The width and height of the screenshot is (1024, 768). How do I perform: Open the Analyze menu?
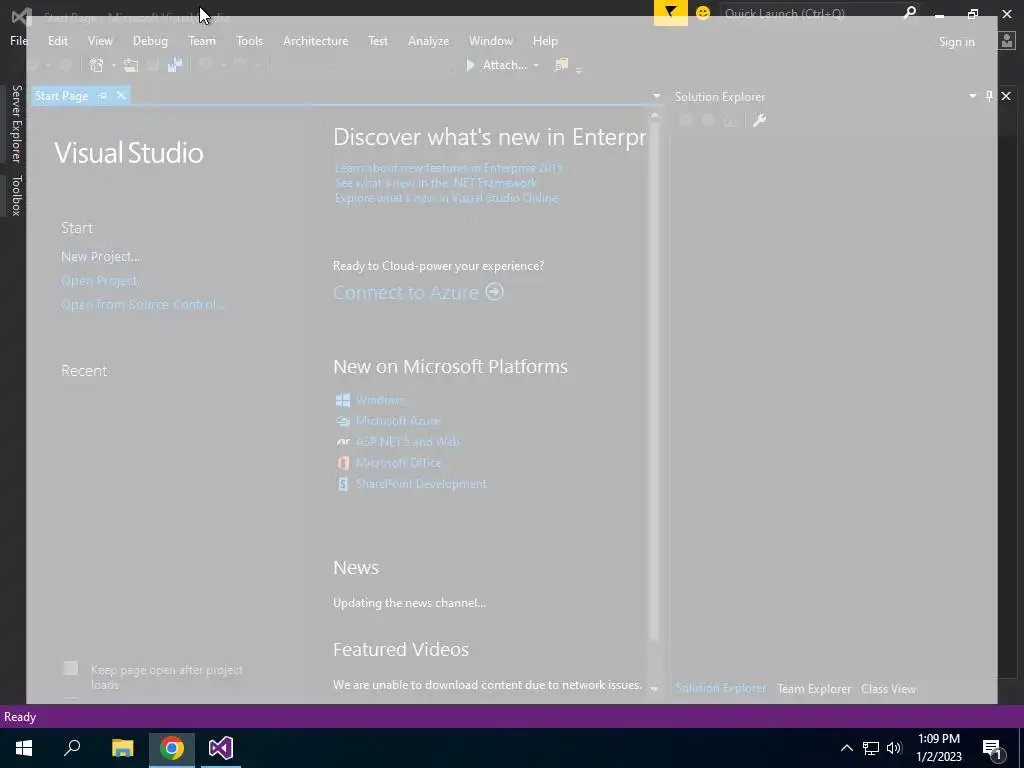[428, 40]
